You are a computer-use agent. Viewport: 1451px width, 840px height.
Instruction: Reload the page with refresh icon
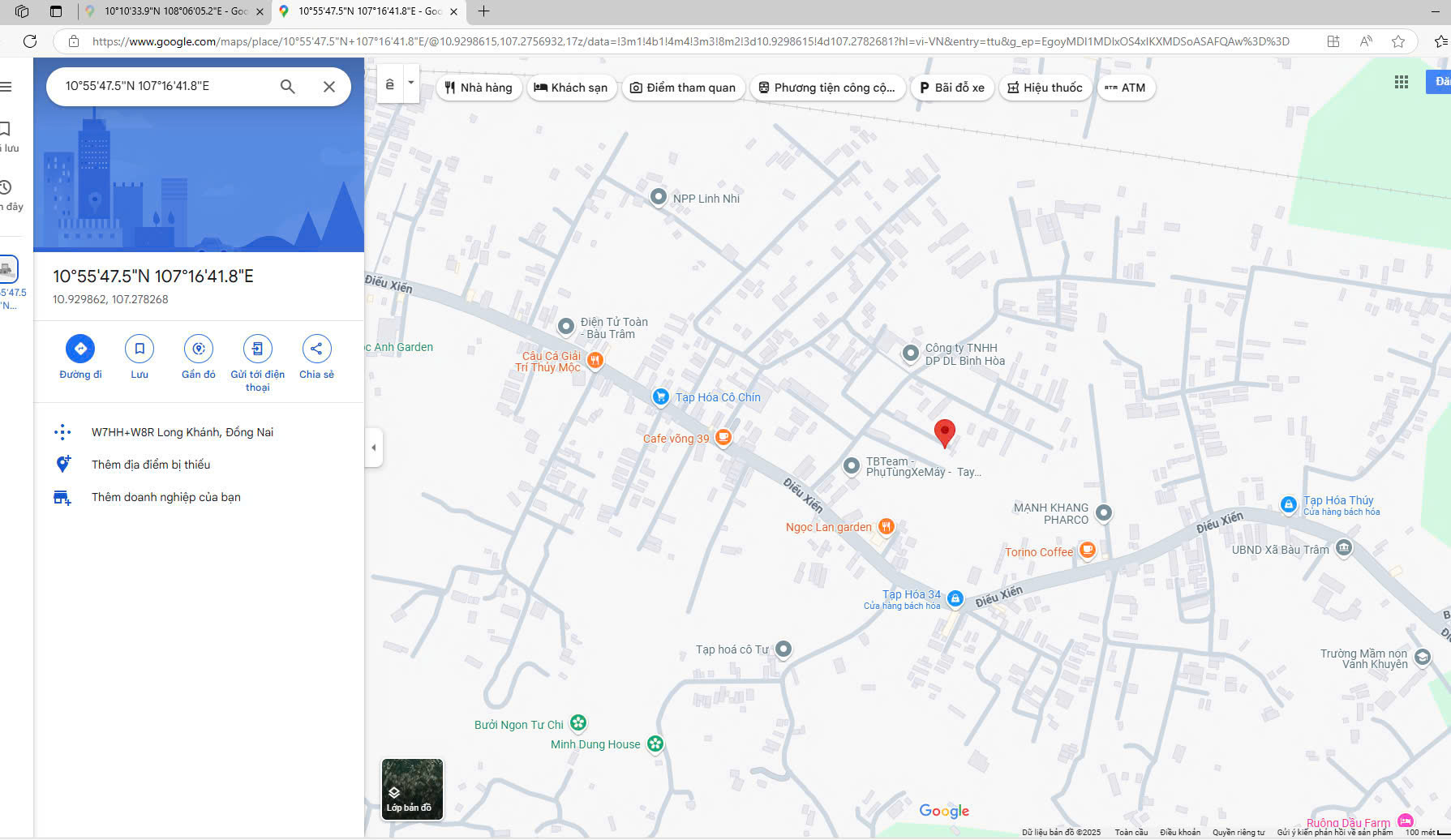pos(30,41)
